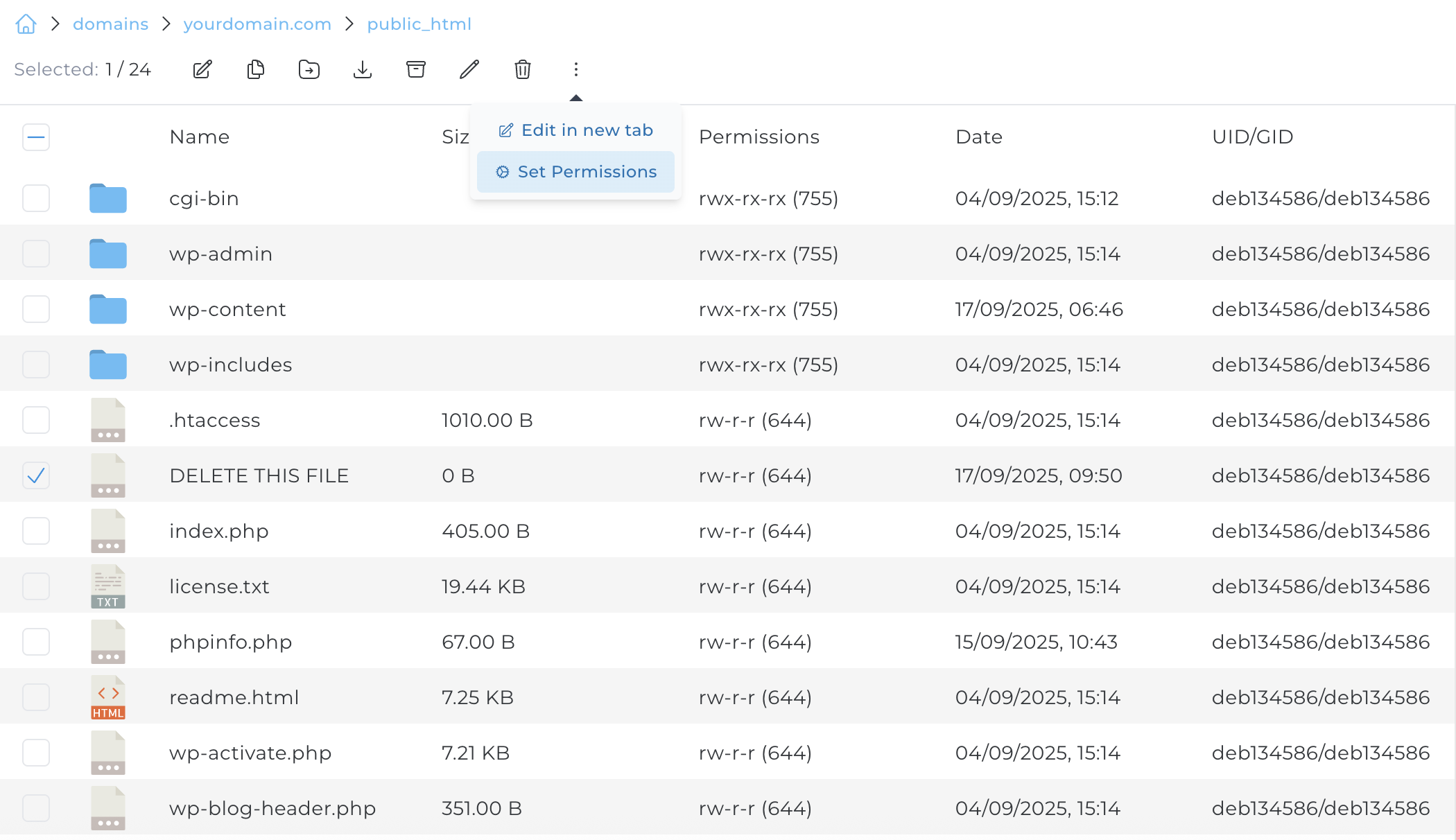This screenshot has height=840, width=1456.
Task: Expand the cgi-bin folder
Action: point(203,198)
